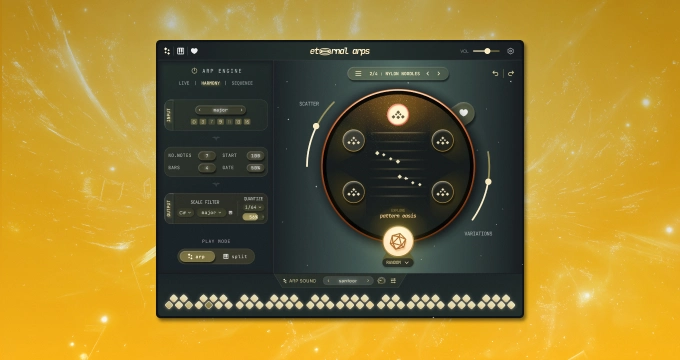Click the START value field
The image size is (680, 360).
255,156
